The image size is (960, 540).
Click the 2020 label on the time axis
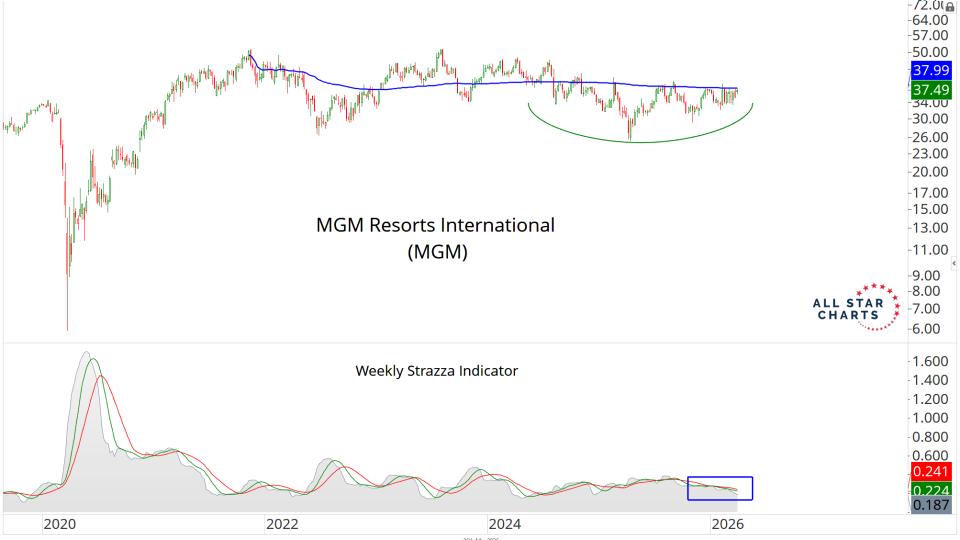click(x=60, y=524)
